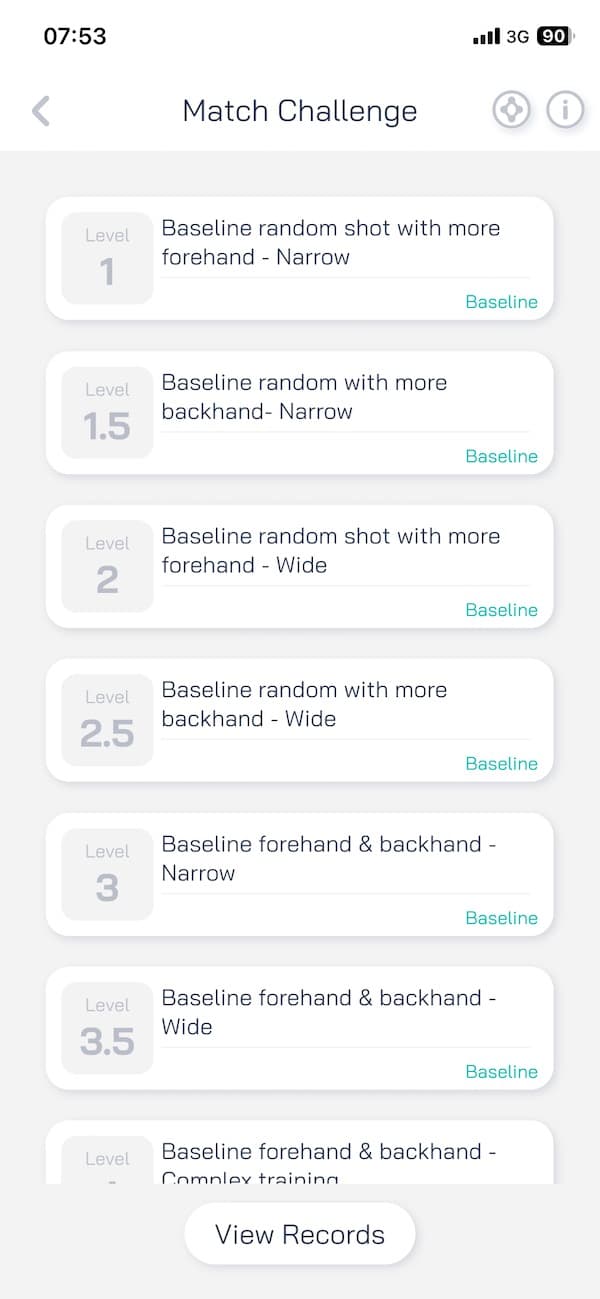The image size is (600, 1299).
Task: Open Baseline forehand & backhand - Wide drill
Action: [329, 1012]
